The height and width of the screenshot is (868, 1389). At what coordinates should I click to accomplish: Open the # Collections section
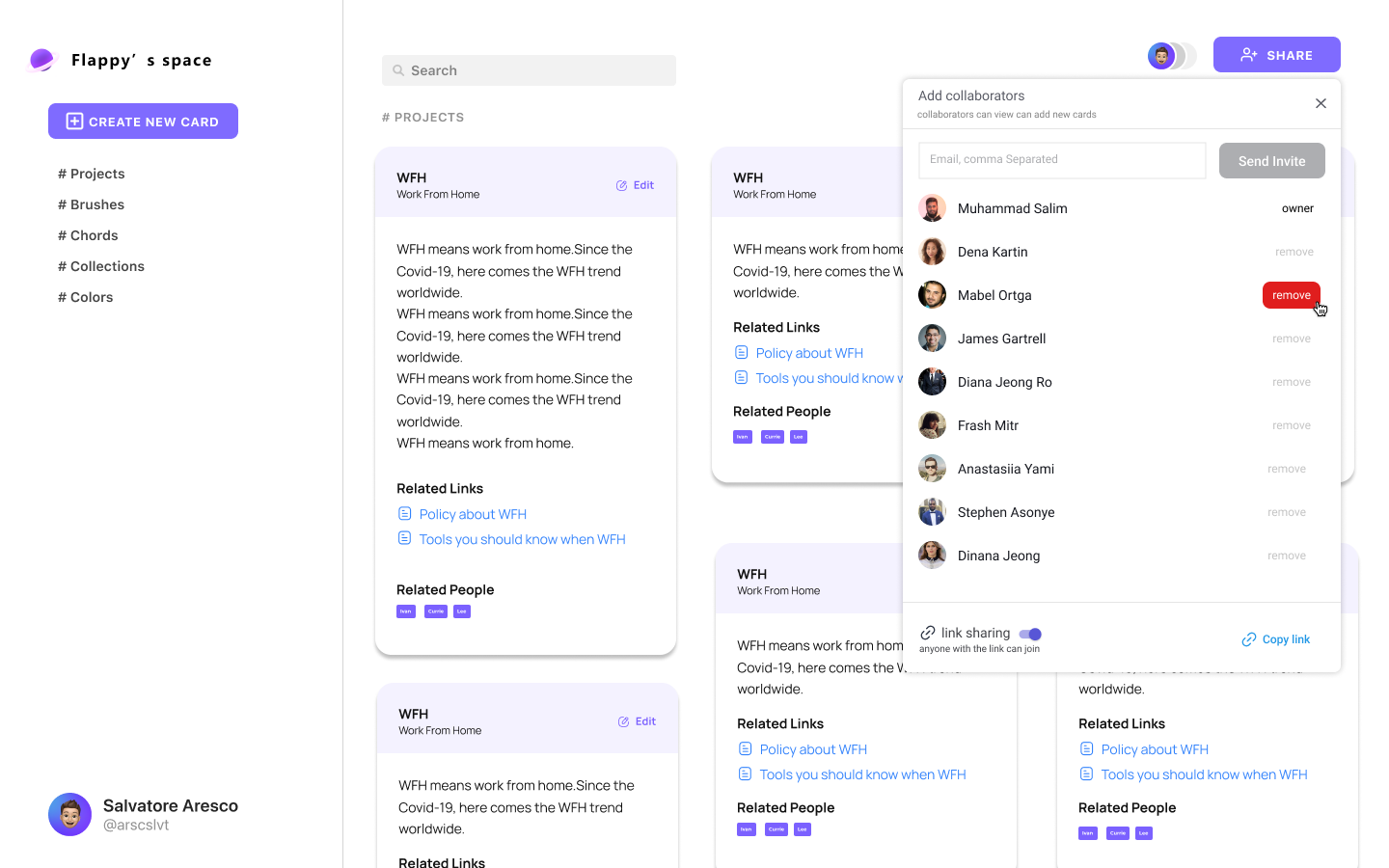101,266
